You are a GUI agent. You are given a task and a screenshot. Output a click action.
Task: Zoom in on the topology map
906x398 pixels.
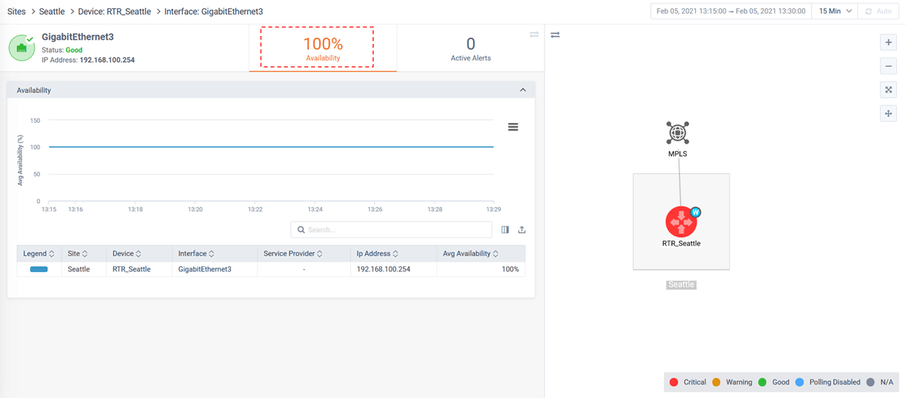point(889,43)
